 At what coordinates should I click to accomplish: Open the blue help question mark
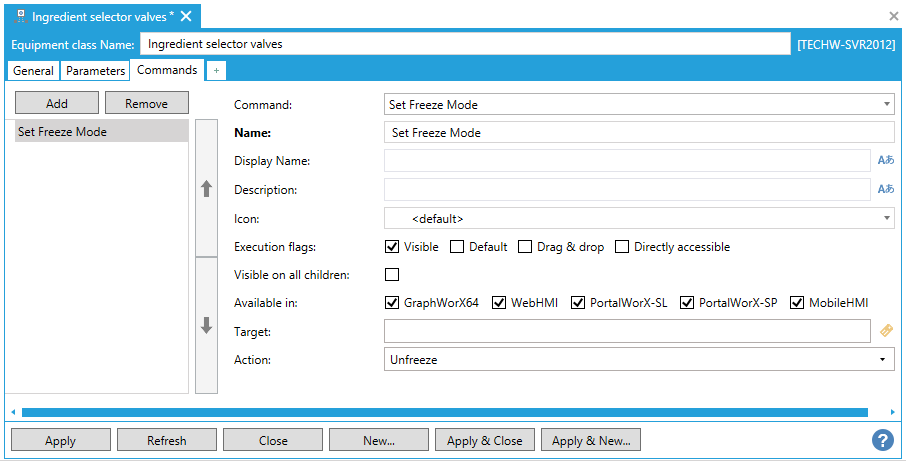(x=882, y=440)
